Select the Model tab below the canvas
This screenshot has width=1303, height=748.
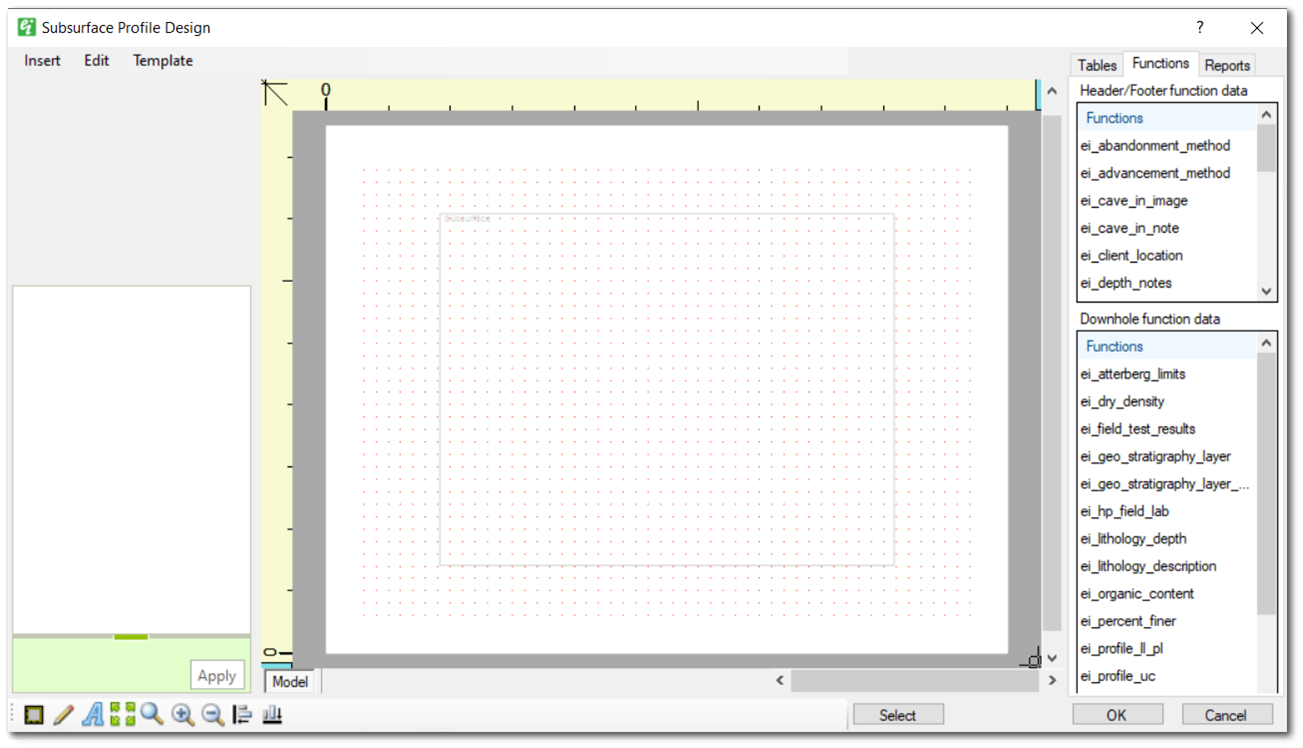[x=288, y=681]
